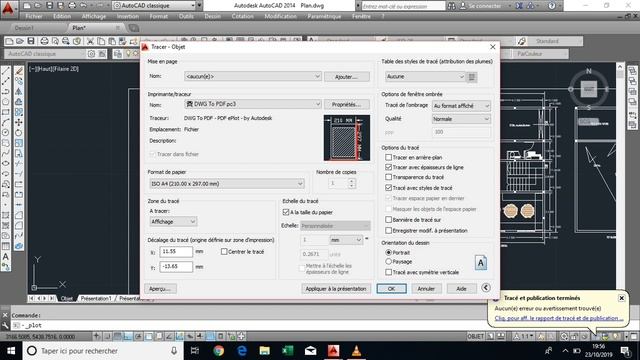
Task: Open the Modification menu
Action: click(x=280, y=16)
